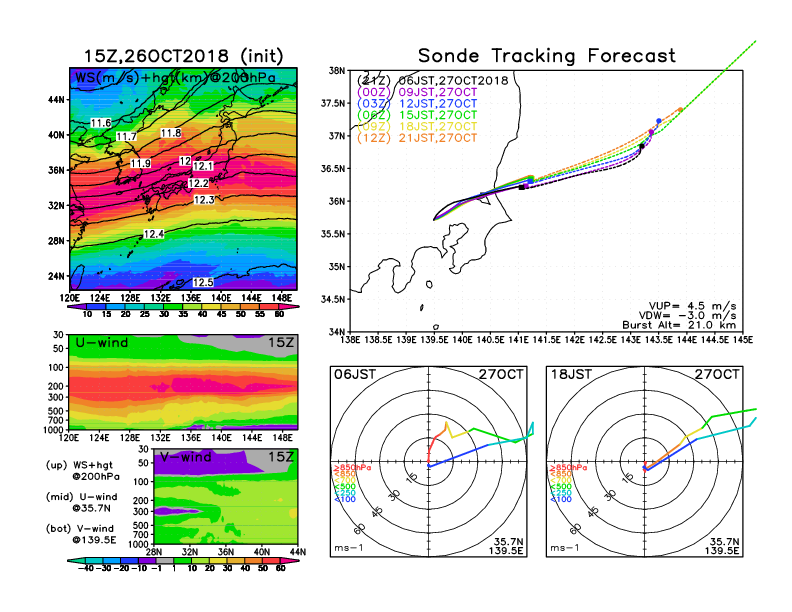Viewport: 792px width, 612px height.
Task: Click the 12.3 height contour label
Action: (204, 200)
